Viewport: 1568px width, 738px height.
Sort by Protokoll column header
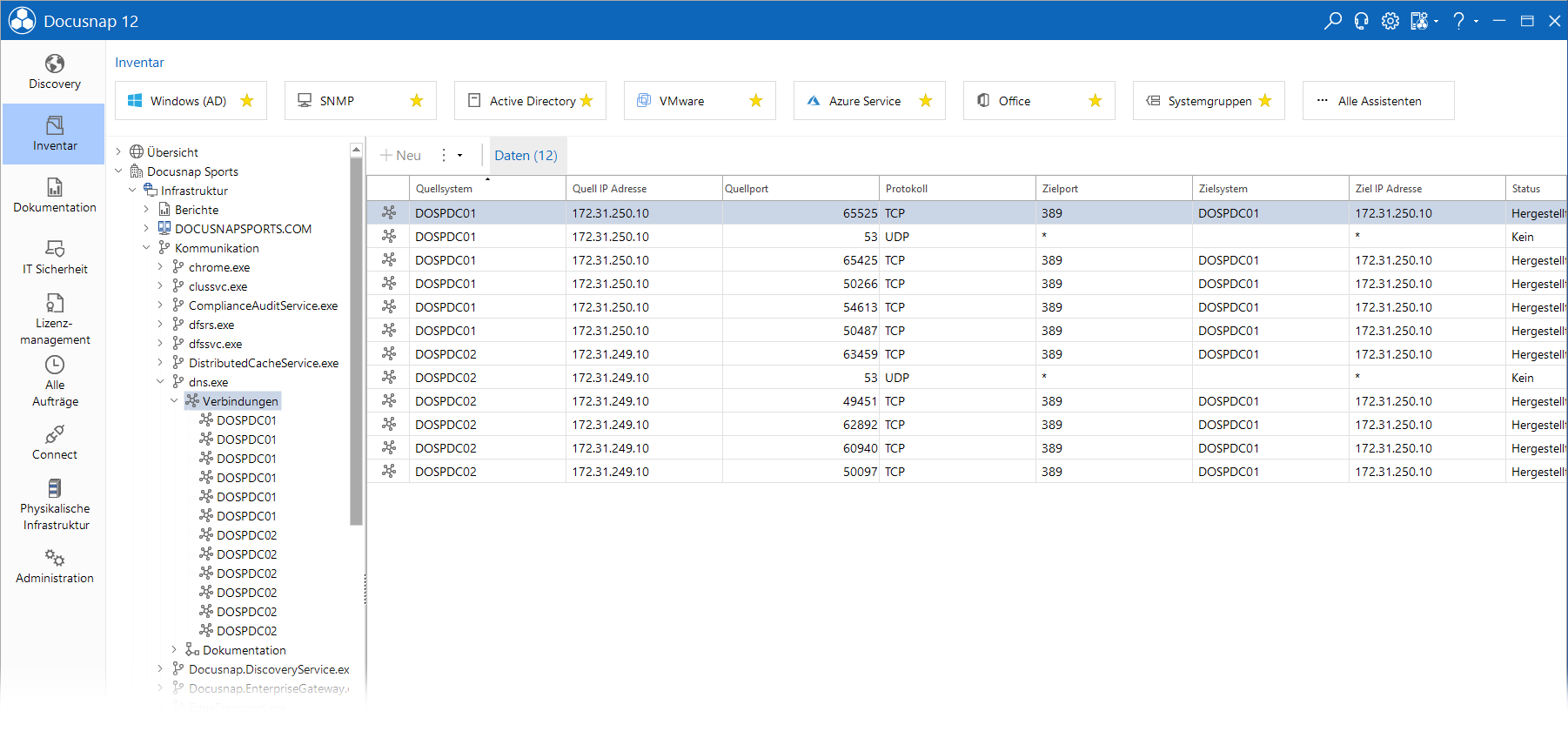click(x=957, y=189)
